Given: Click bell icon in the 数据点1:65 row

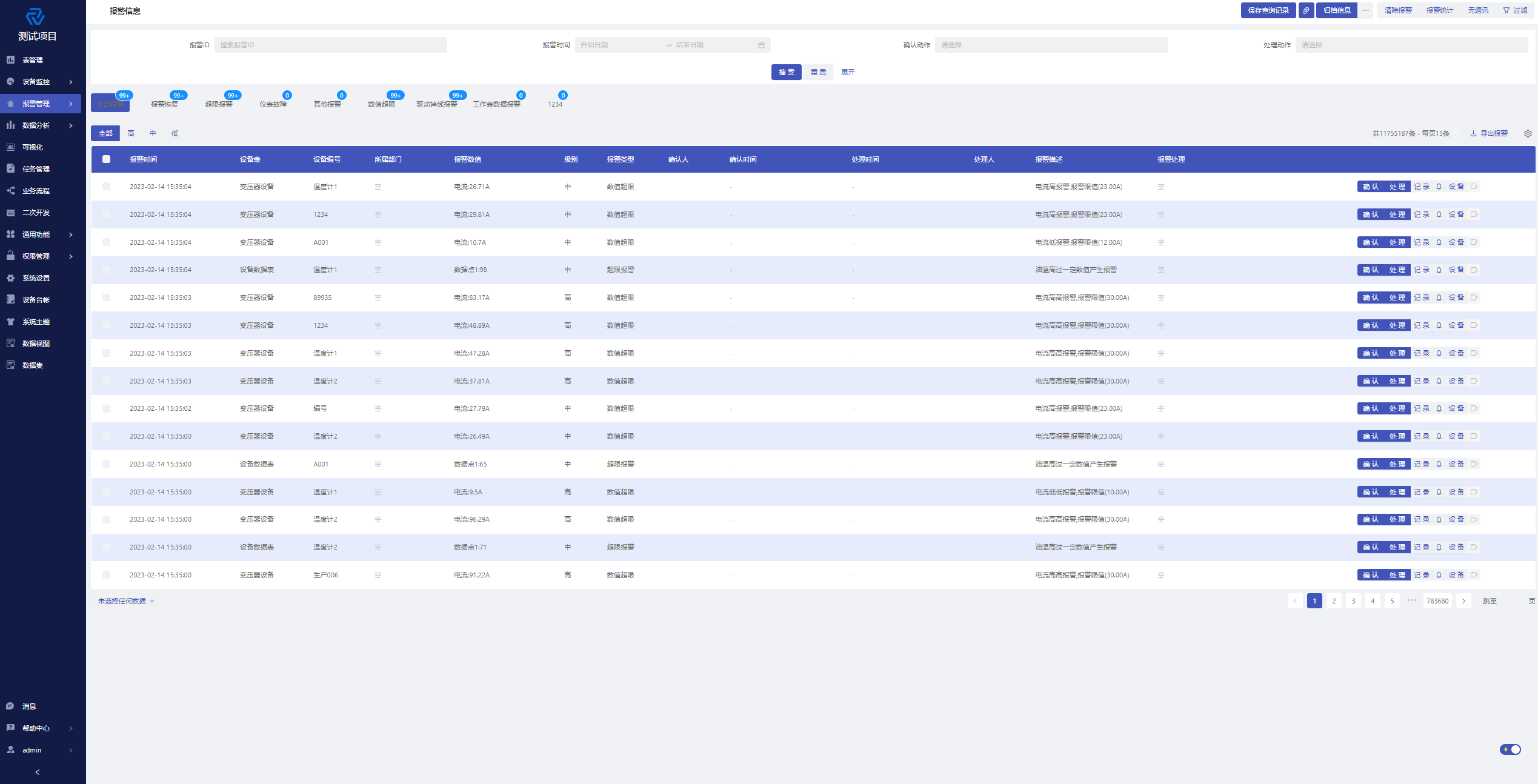Looking at the screenshot, I should [x=1439, y=464].
